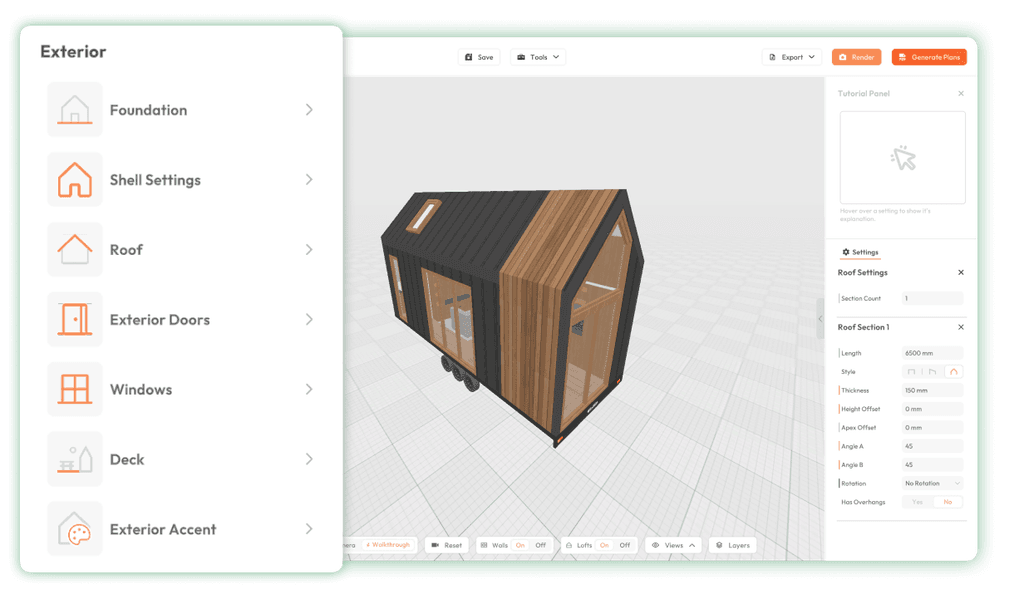
Task: Select the Exterior Accent palette icon
Action: (75, 529)
